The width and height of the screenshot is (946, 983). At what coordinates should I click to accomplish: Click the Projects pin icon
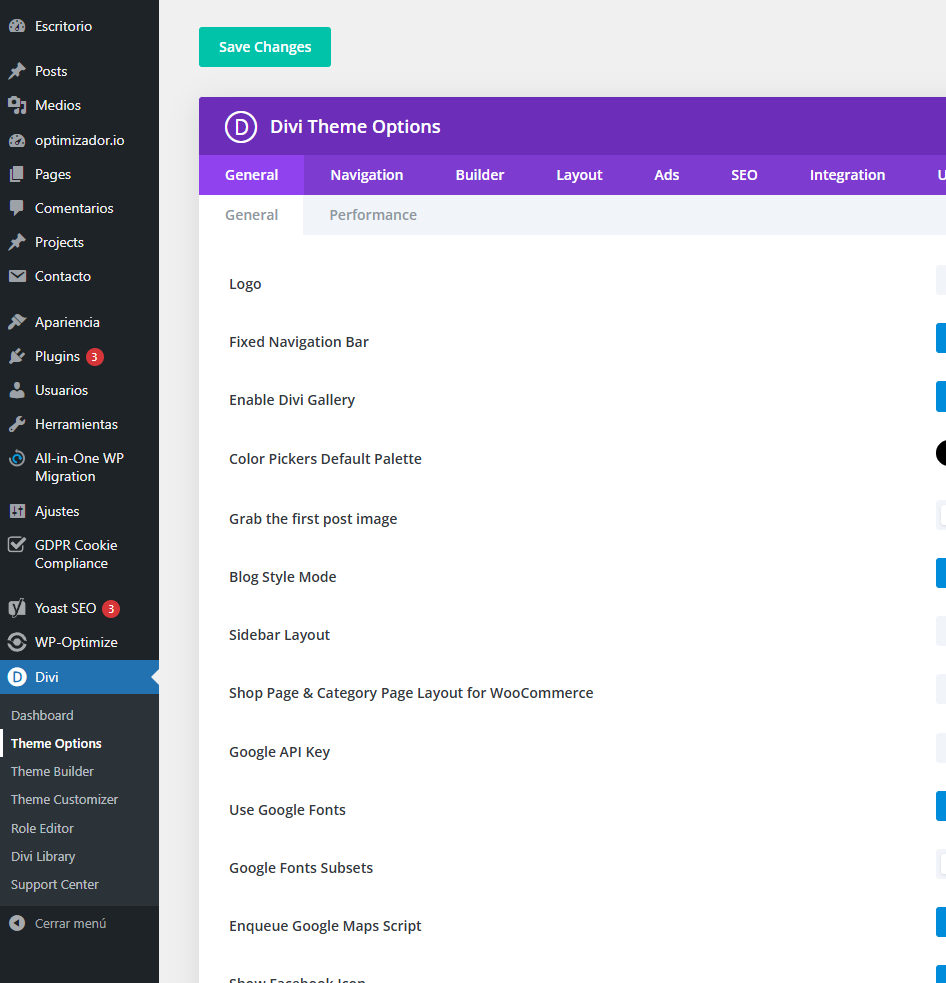tap(17, 242)
